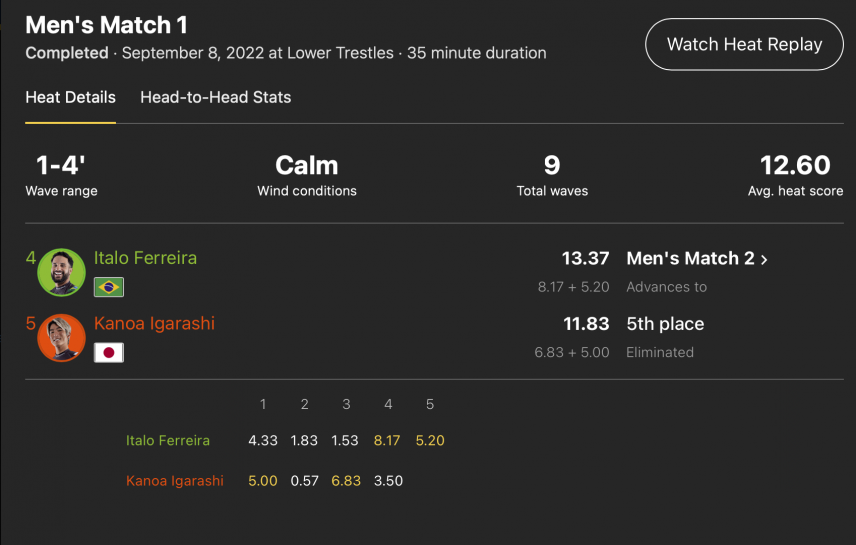Click Kanoa Igarashi's 5.00 wave score

click(x=263, y=481)
